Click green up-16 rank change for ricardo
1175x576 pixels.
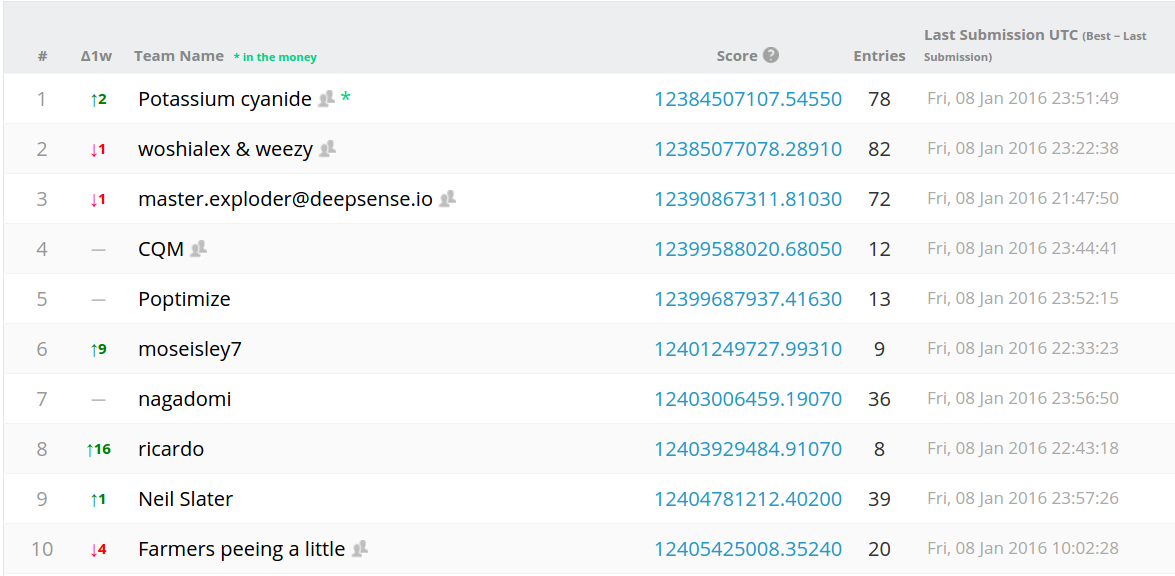pos(98,449)
